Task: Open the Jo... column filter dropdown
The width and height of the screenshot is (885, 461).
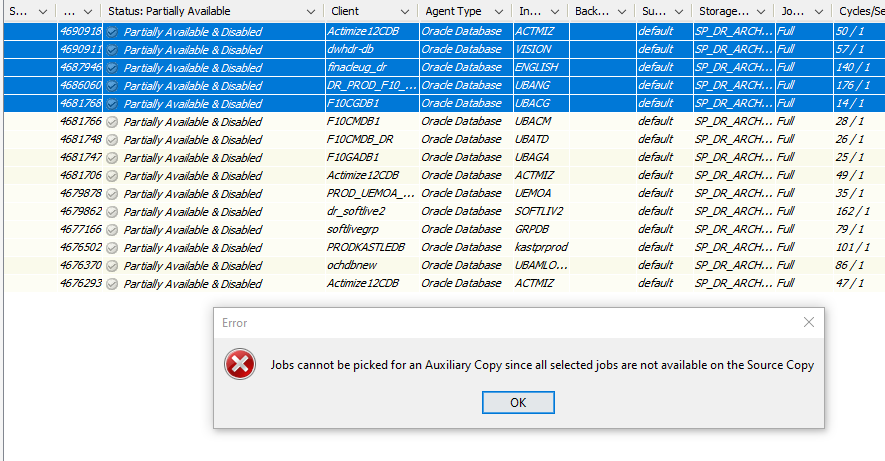Action: tap(818, 11)
